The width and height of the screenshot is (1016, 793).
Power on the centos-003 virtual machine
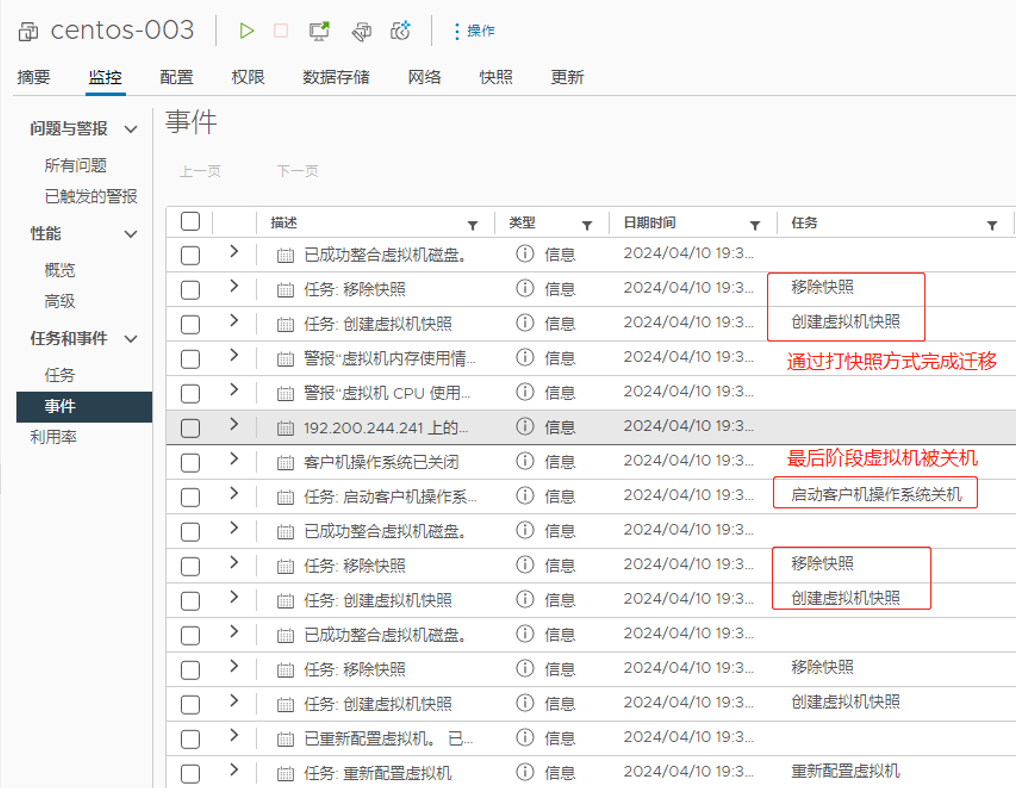click(x=245, y=30)
